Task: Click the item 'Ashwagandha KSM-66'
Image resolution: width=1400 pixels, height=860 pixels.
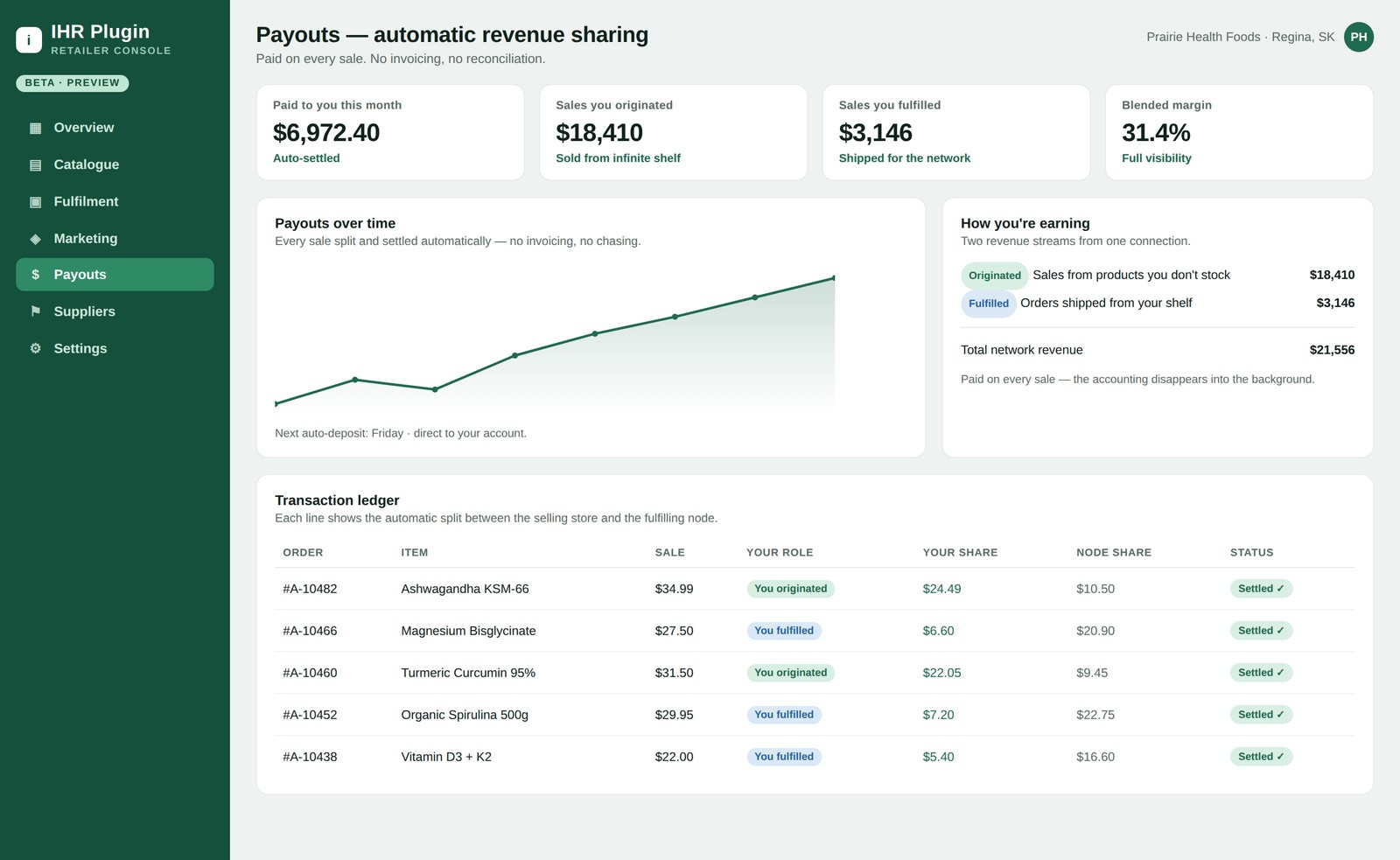Action: coord(465,589)
